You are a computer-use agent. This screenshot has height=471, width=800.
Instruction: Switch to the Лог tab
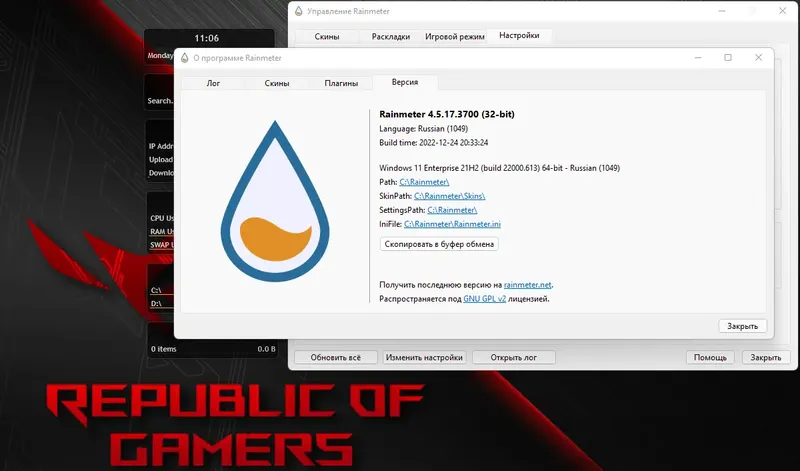[x=213, y=83]
